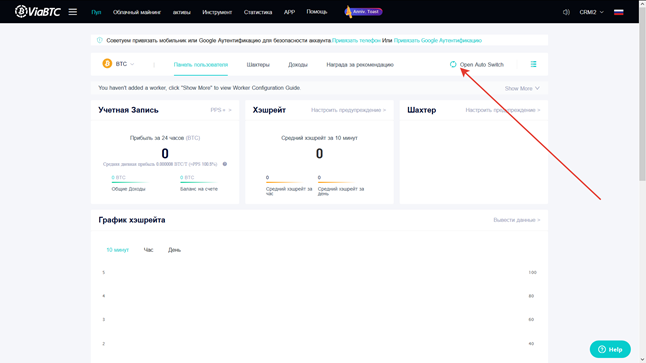646x363 pixels.
Task: Open the Пул menu item
Action: (96, 12)
